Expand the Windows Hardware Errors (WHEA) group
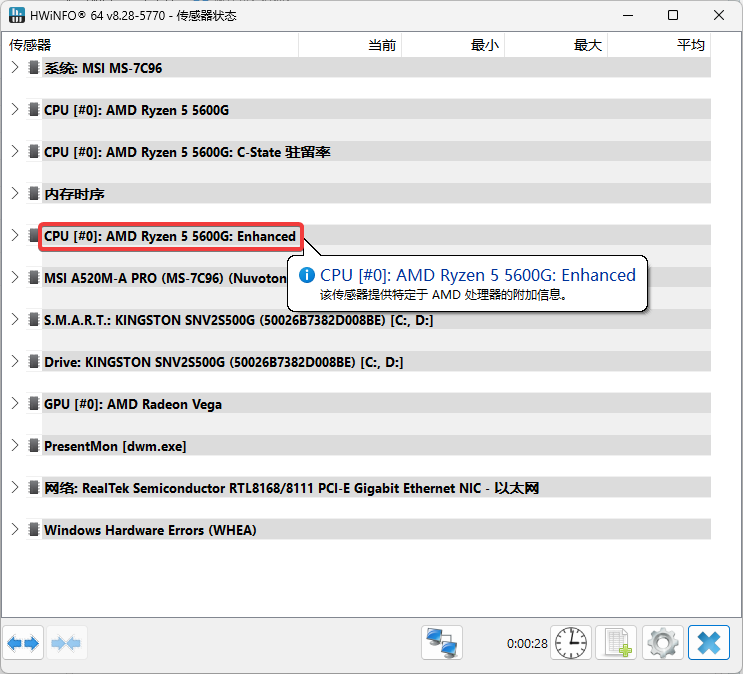This screenshot has width=743, height=674. point(15,529)
